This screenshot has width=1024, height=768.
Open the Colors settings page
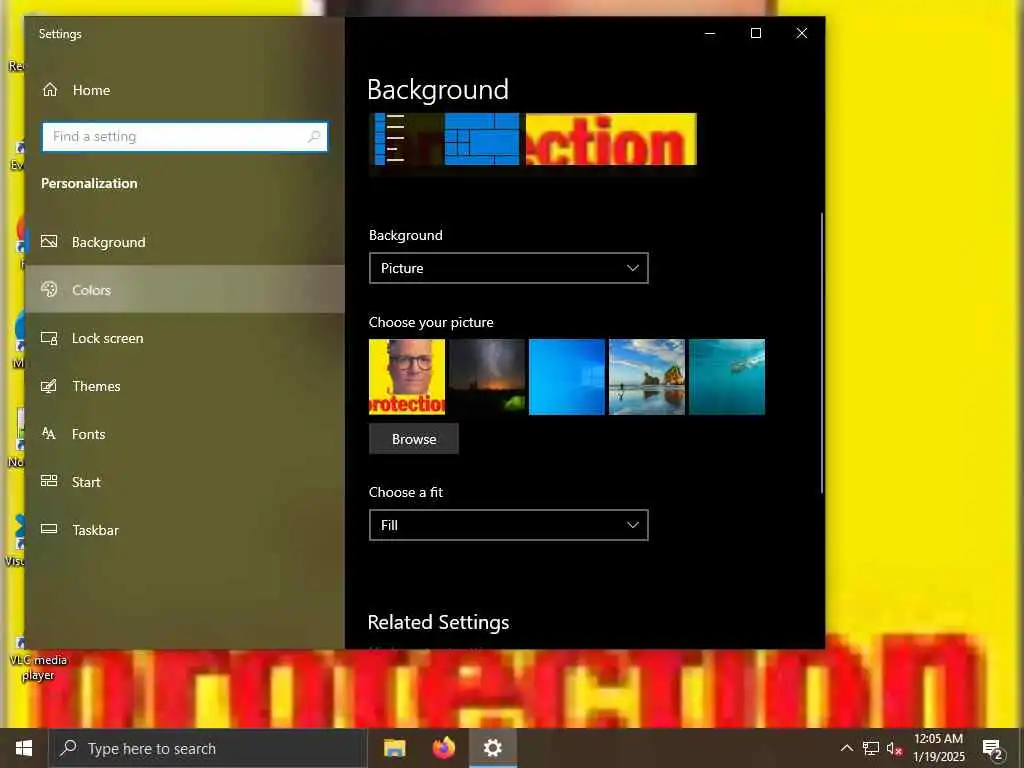(x=185, y=290)
